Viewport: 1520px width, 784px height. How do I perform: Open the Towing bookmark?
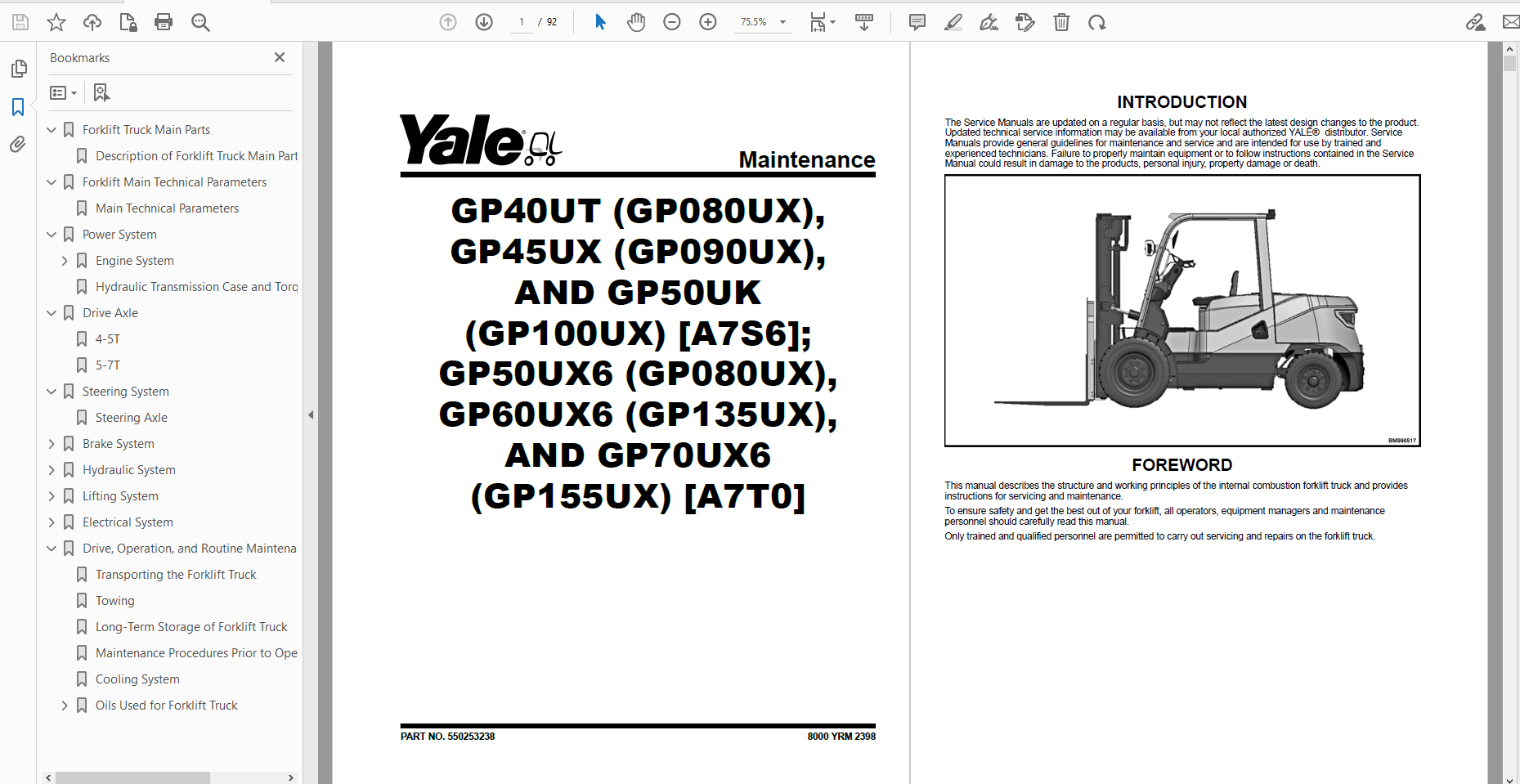click(114, 600)
